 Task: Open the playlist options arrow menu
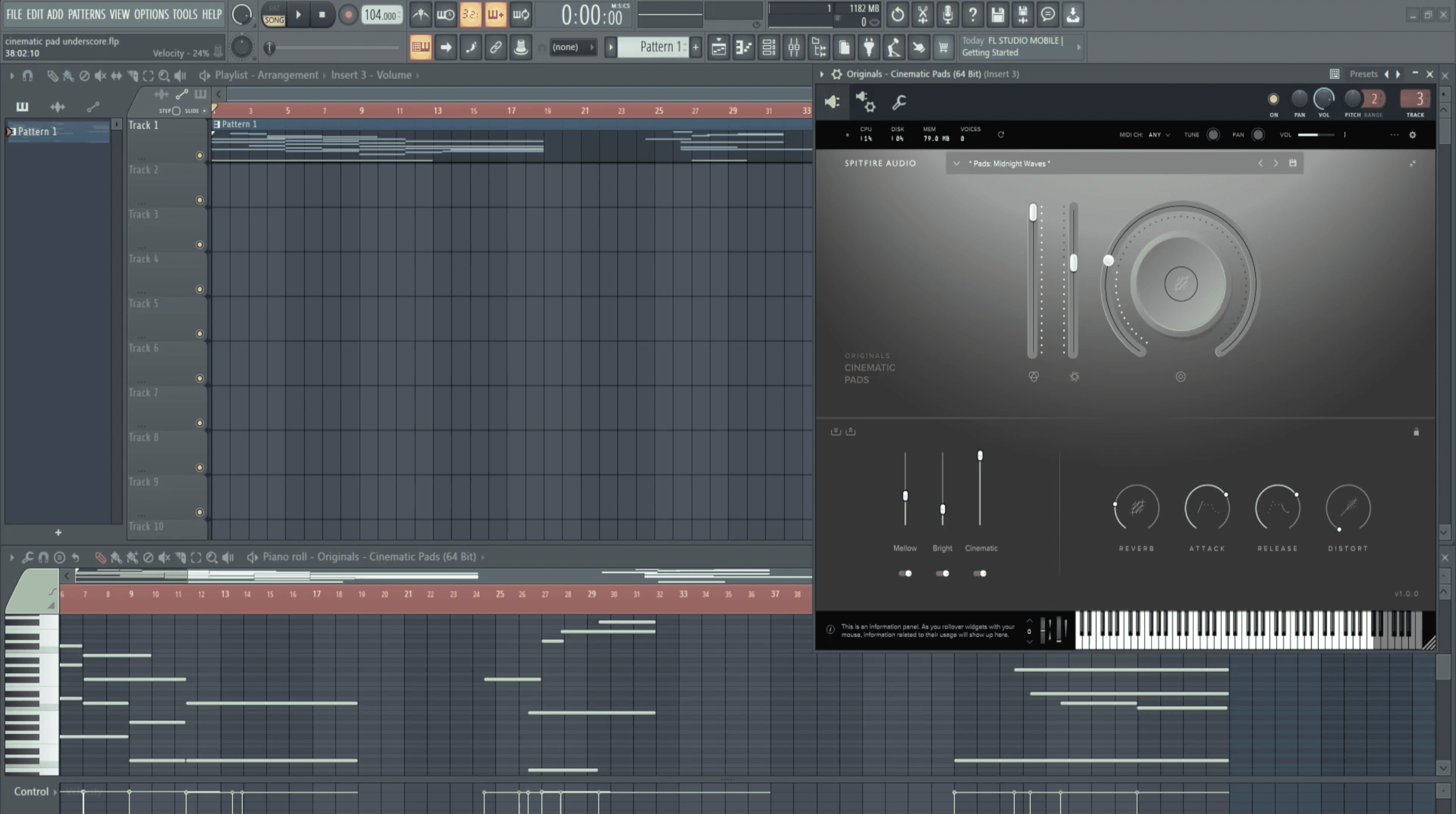[12, 75]
